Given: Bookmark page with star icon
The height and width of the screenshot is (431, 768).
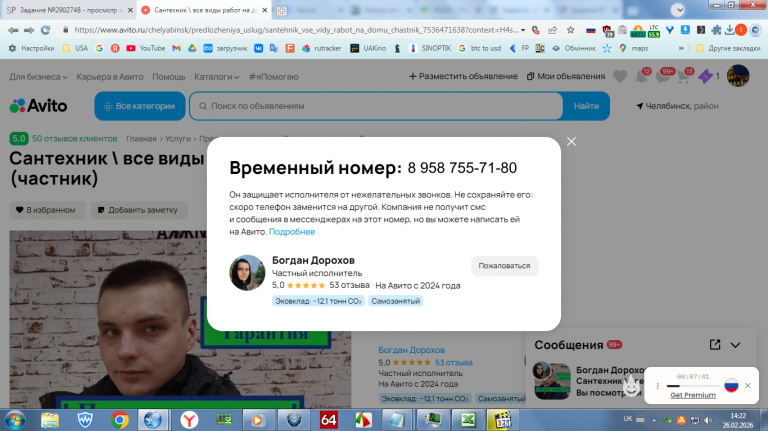Looking at the screenshot, I should pos(571,30).
